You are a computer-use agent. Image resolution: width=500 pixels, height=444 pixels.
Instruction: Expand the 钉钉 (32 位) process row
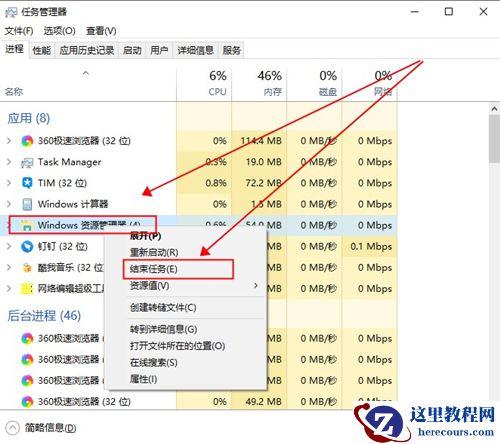9,246
